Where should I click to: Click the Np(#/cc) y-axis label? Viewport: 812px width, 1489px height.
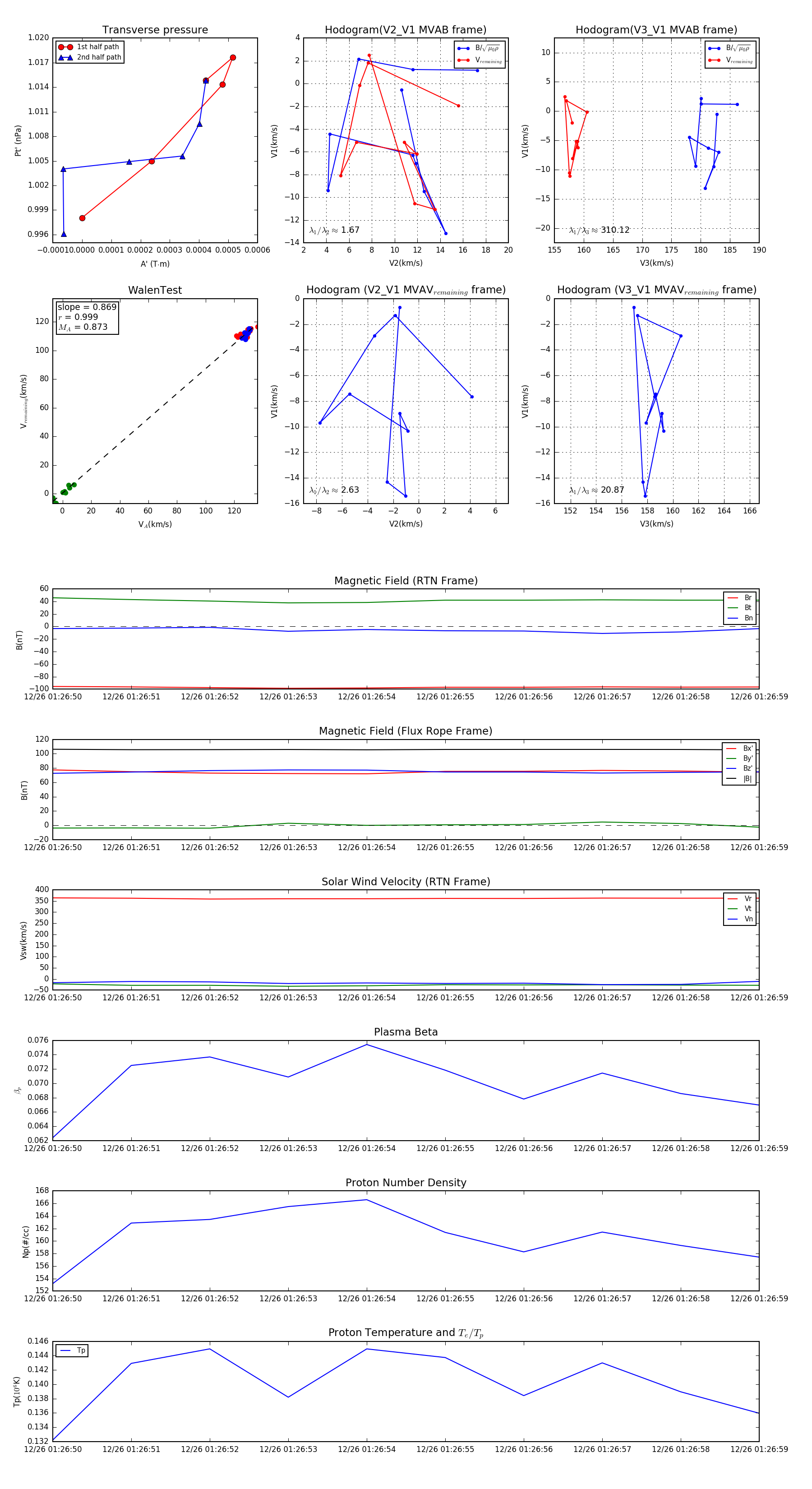(25, 1242)
